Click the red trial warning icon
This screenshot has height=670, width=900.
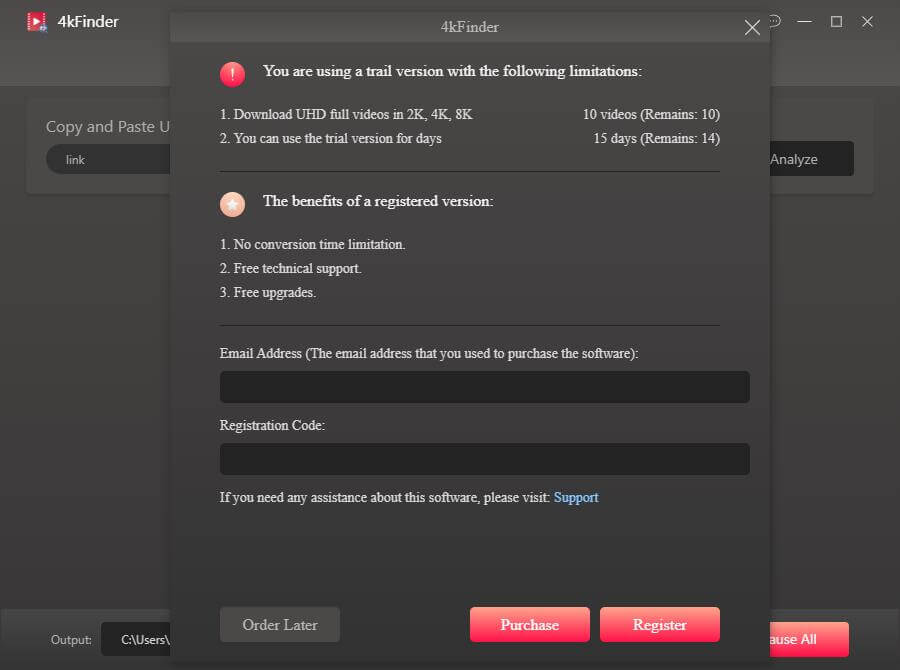pyautogui.click(x=232, y=74)
